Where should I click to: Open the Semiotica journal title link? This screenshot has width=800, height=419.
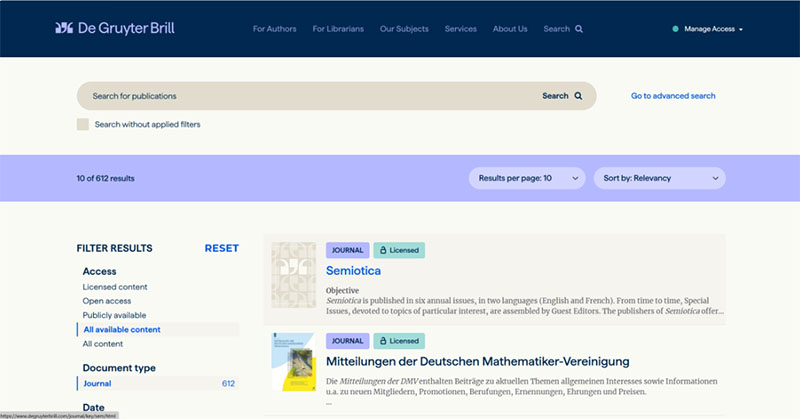[353, 270]
